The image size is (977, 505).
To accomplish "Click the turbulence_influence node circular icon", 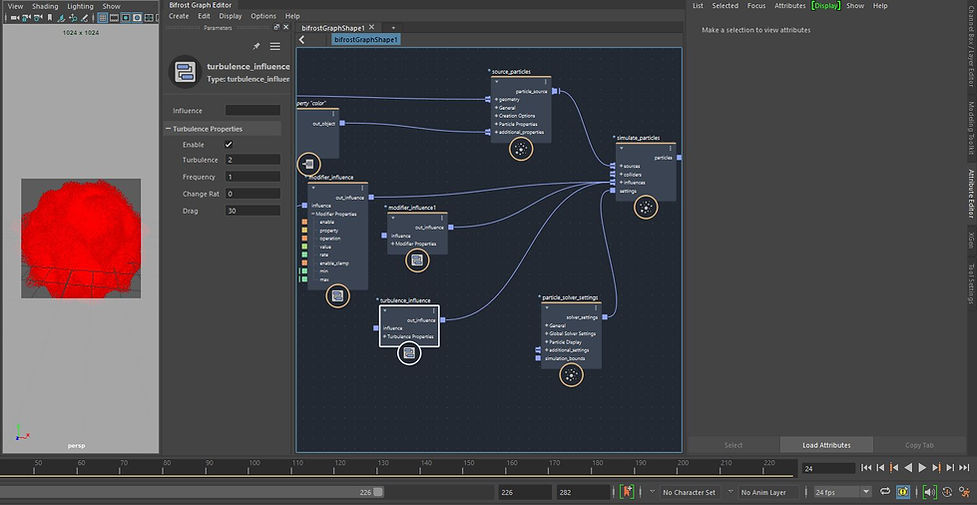I will [x=409, y=354].
